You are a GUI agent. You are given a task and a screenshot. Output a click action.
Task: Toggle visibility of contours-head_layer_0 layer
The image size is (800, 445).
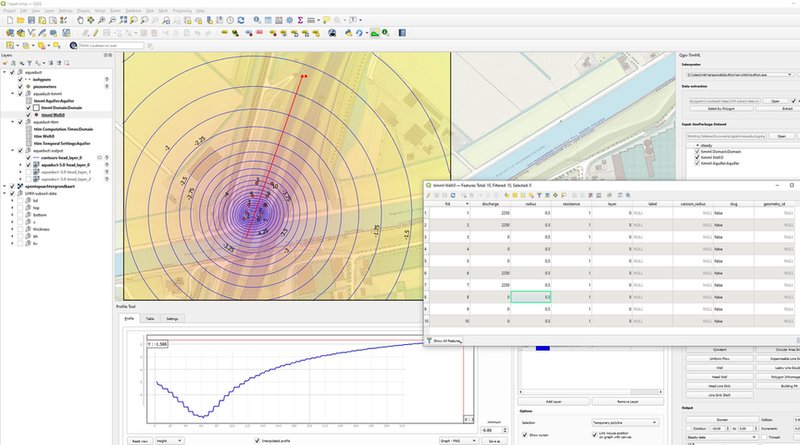point(29,158)
